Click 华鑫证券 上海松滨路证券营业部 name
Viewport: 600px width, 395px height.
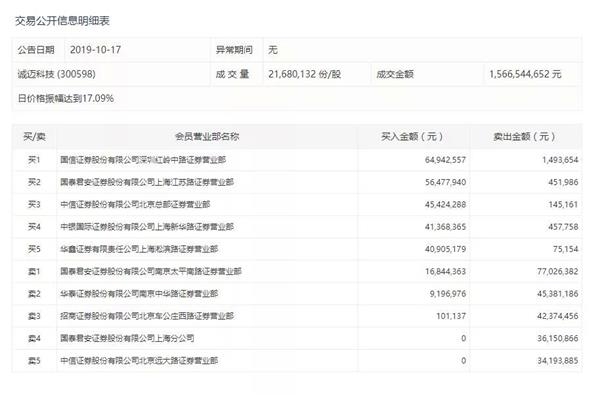tap(139, 249)
